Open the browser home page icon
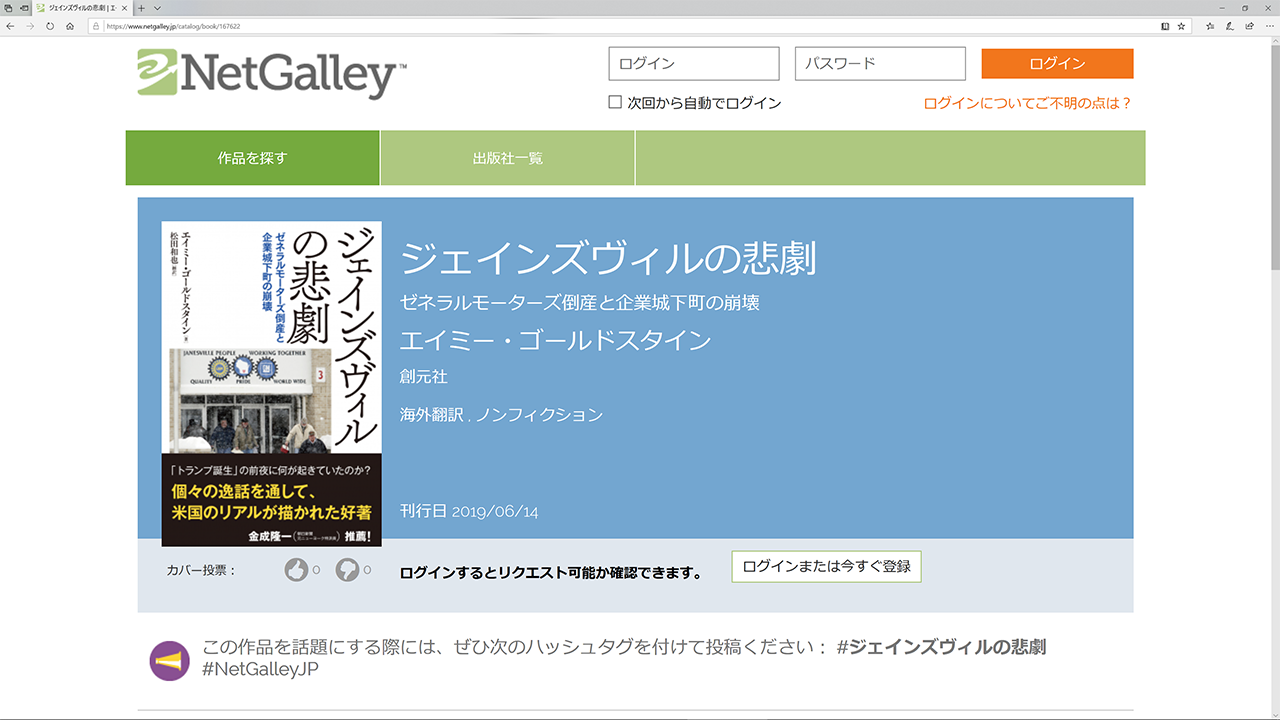 70,26
